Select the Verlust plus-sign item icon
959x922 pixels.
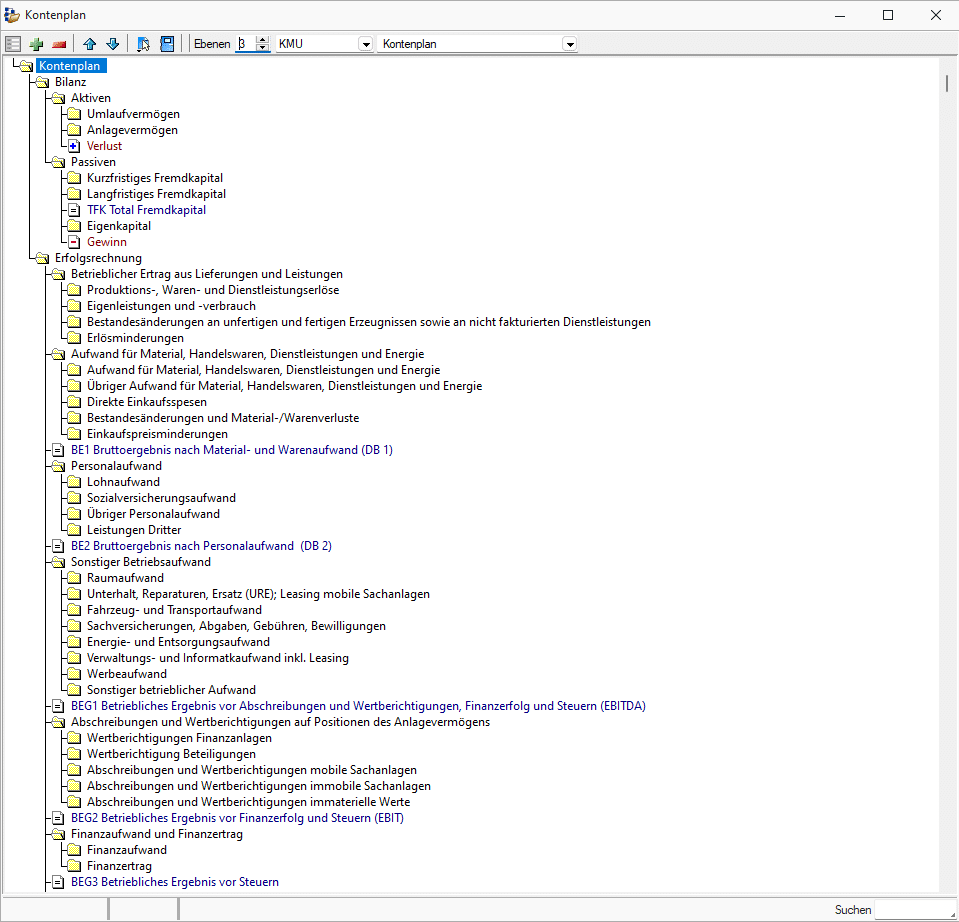click(74, 146)
